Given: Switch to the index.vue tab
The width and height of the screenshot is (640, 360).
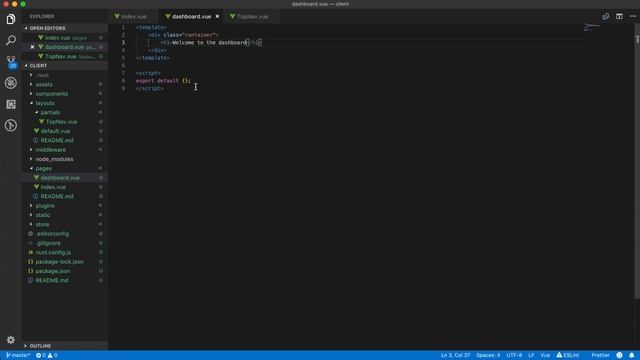Looking at the screenshot, I should pos(134,16).
